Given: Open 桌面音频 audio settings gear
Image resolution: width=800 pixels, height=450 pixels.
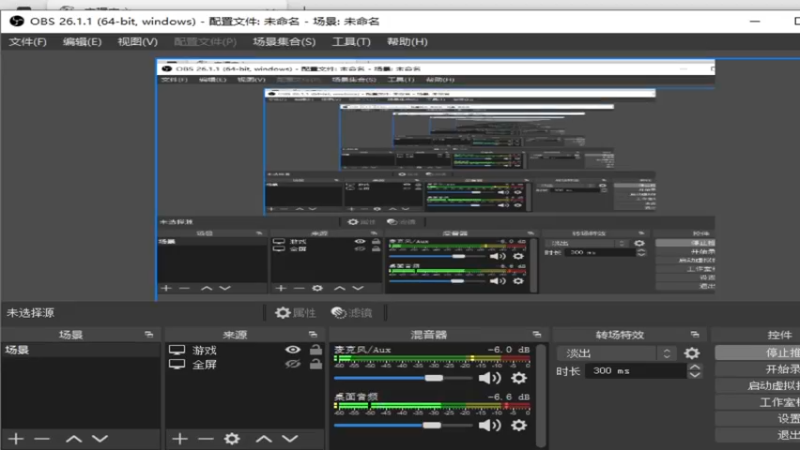Looking at the screenshot, I should tap(518, 425).
